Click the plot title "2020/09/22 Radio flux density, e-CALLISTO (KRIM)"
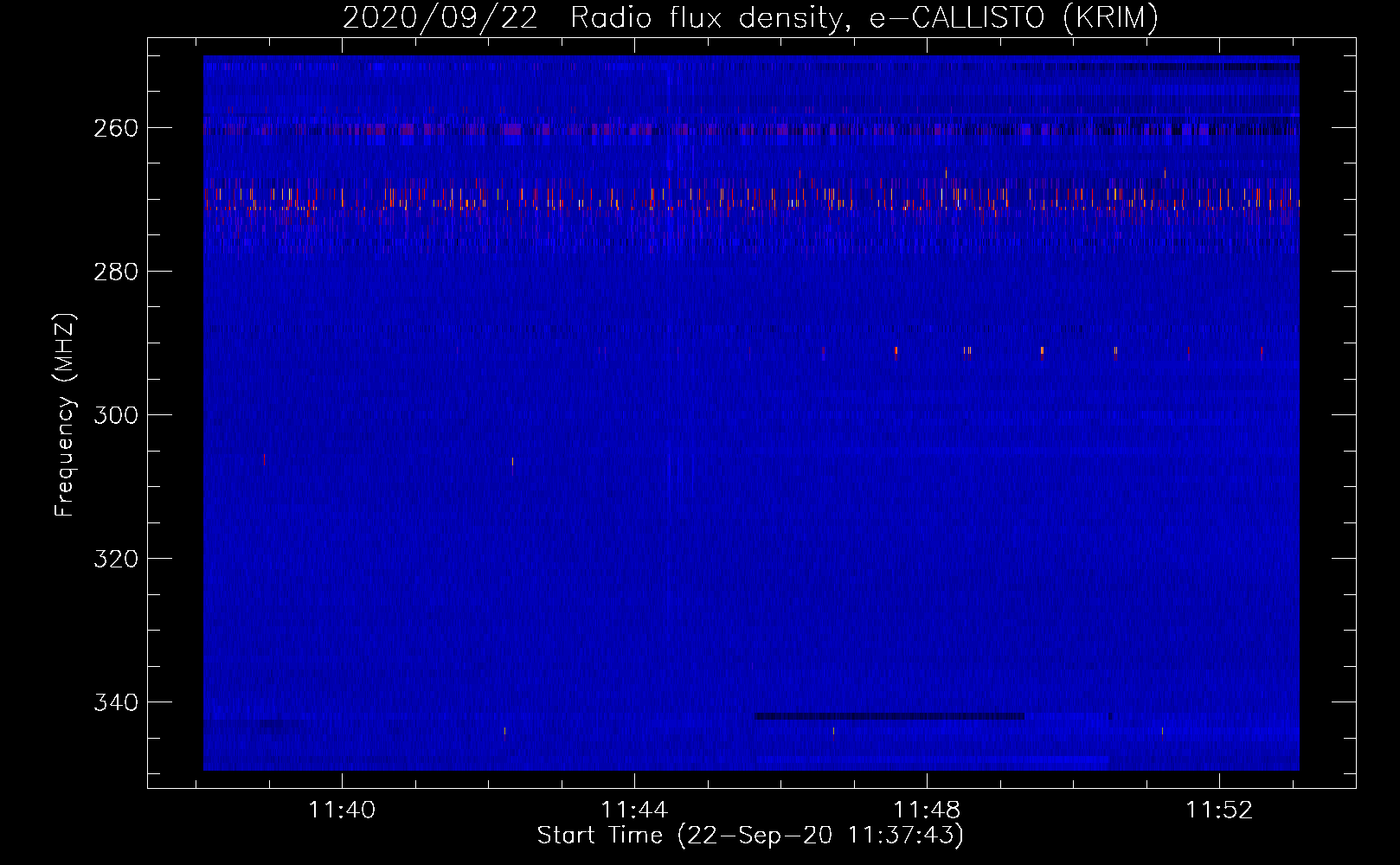The height and width of the screenshot is (865, 1400). click(x=750, y=17)
